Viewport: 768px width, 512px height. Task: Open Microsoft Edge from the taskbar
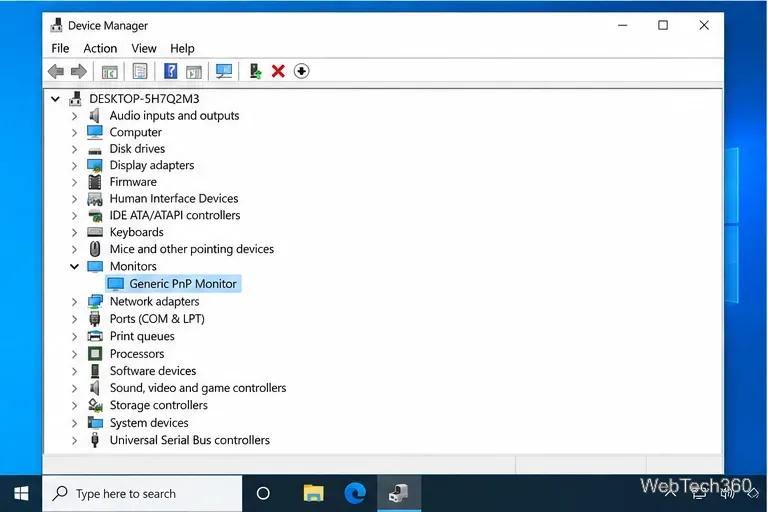pyautogui.click(x=355, y=493)
